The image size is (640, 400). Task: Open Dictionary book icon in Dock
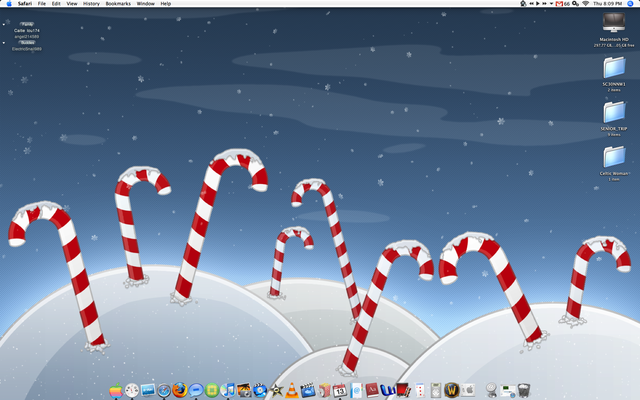[x=372, y=391]
